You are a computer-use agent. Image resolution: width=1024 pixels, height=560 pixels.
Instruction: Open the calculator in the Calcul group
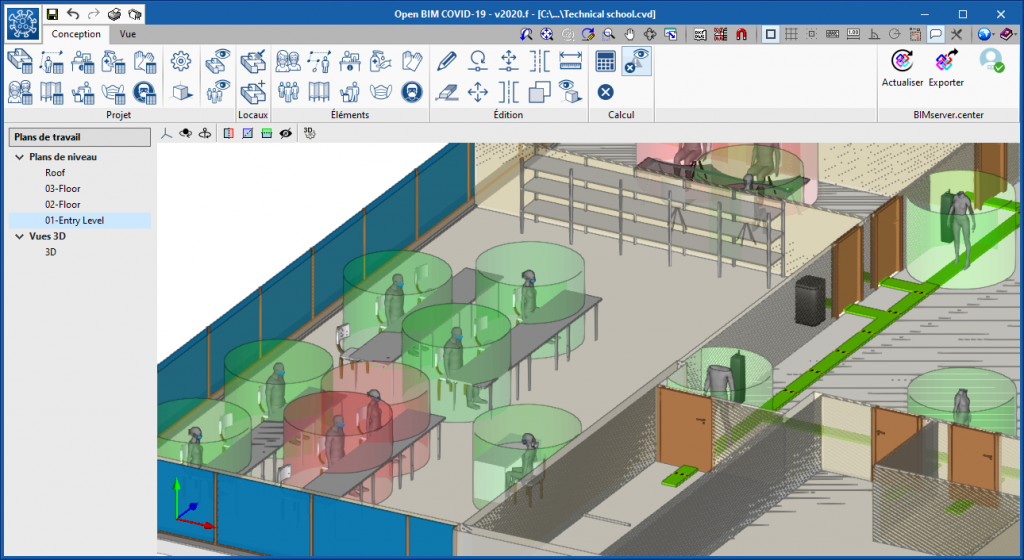click(605, 61)
